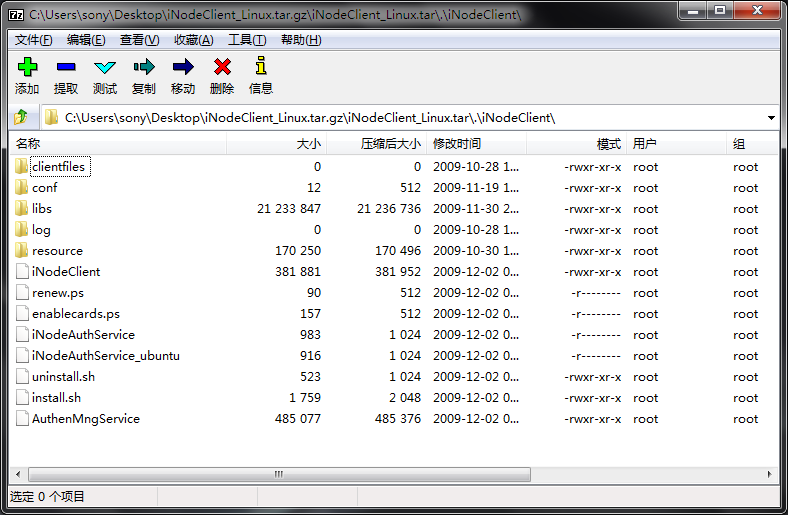This screenshot has height=515, width=788.
Task: Click the 2009-11-30 date of libs
Action: click(476, 209)
